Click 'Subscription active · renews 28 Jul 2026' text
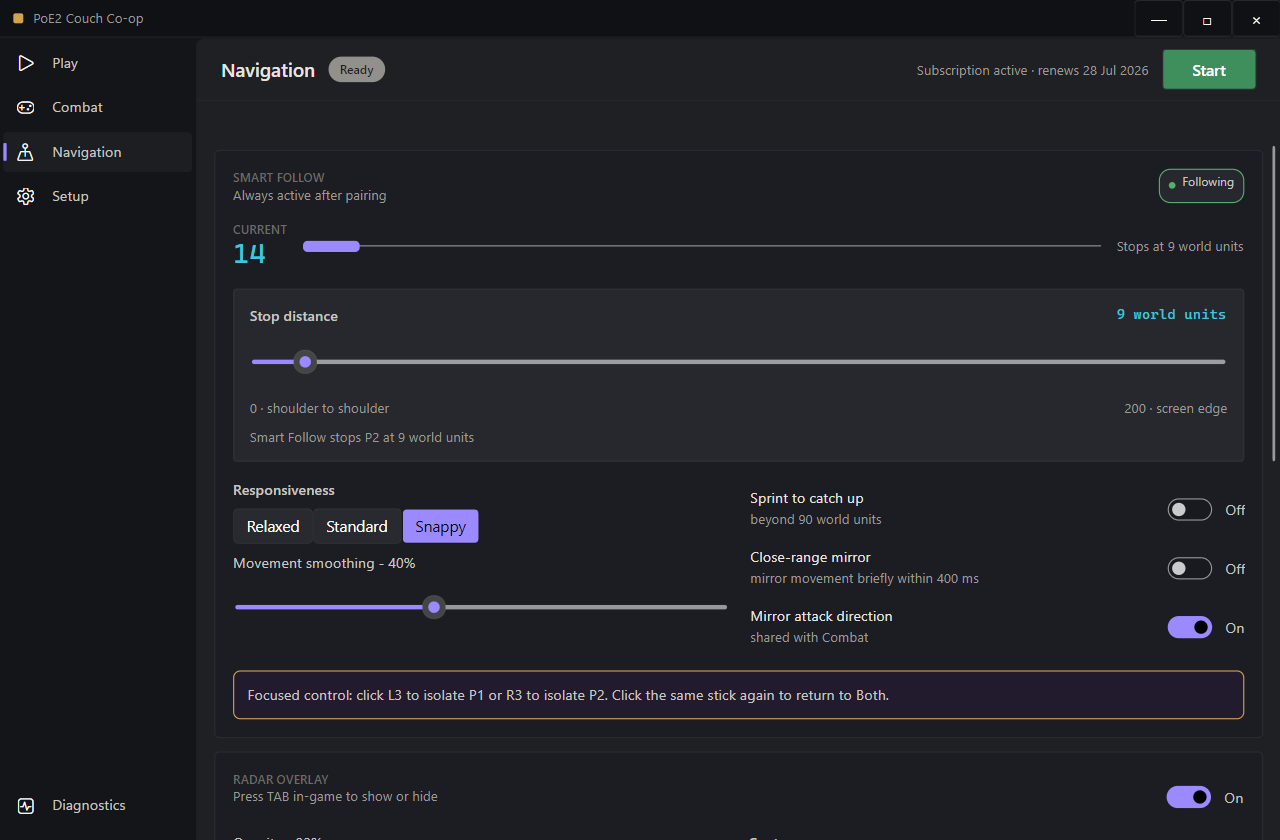Screen dimensions: 1280x840 pyautogui.click(x=1032, y=71)
